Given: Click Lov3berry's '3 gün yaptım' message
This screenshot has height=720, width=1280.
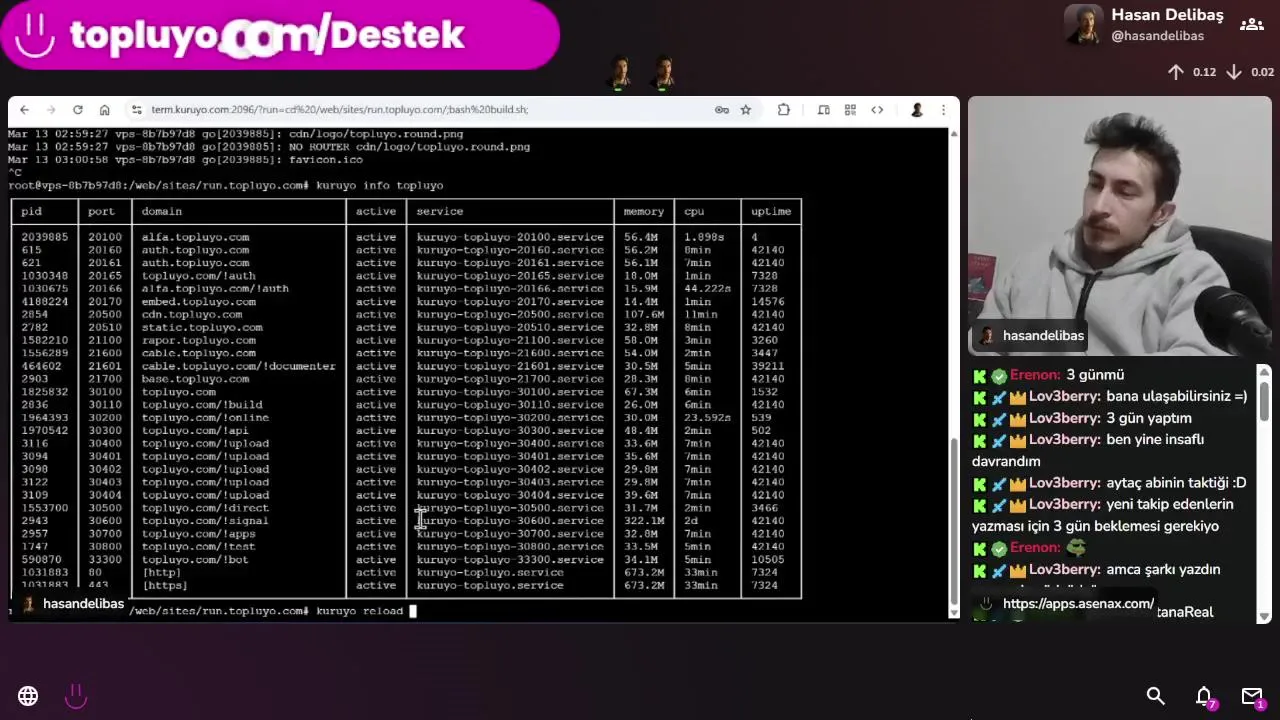Looking at the screenshot, I should (1149, 418).
